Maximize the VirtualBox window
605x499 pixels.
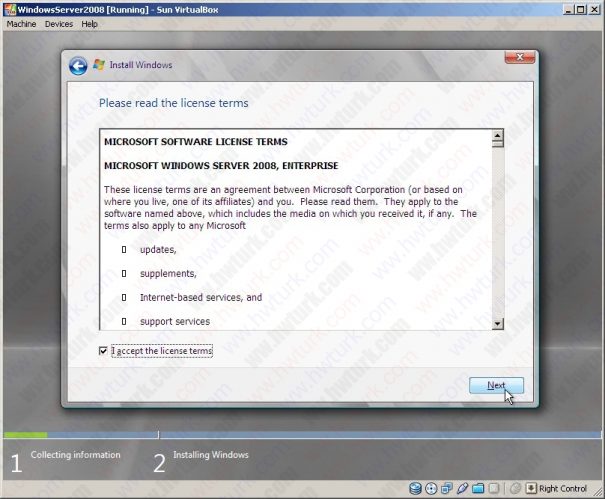[x=581, y=10]
